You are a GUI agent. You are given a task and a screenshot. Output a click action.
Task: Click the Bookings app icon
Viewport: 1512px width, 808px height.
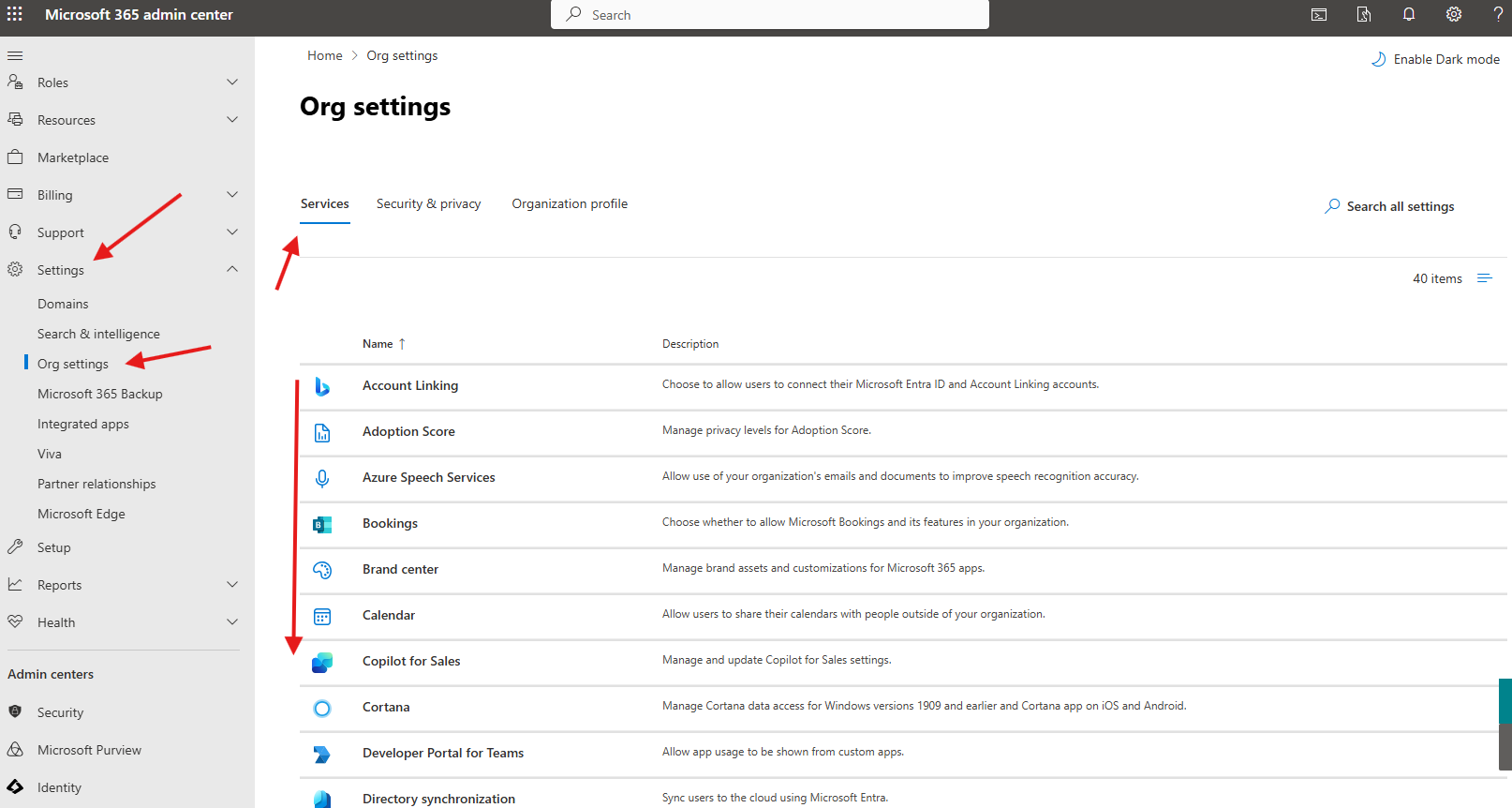point(322,524)
